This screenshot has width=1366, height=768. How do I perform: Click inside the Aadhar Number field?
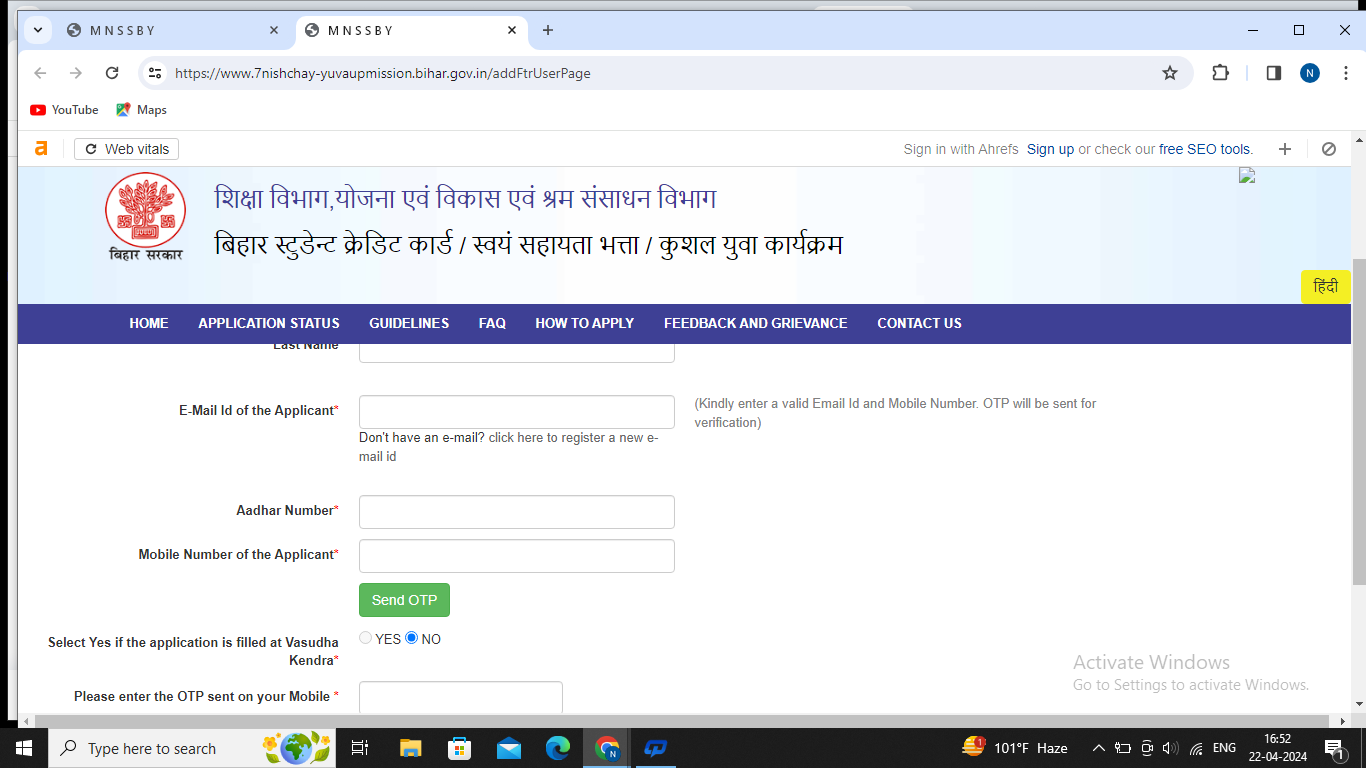click(516, 511)
